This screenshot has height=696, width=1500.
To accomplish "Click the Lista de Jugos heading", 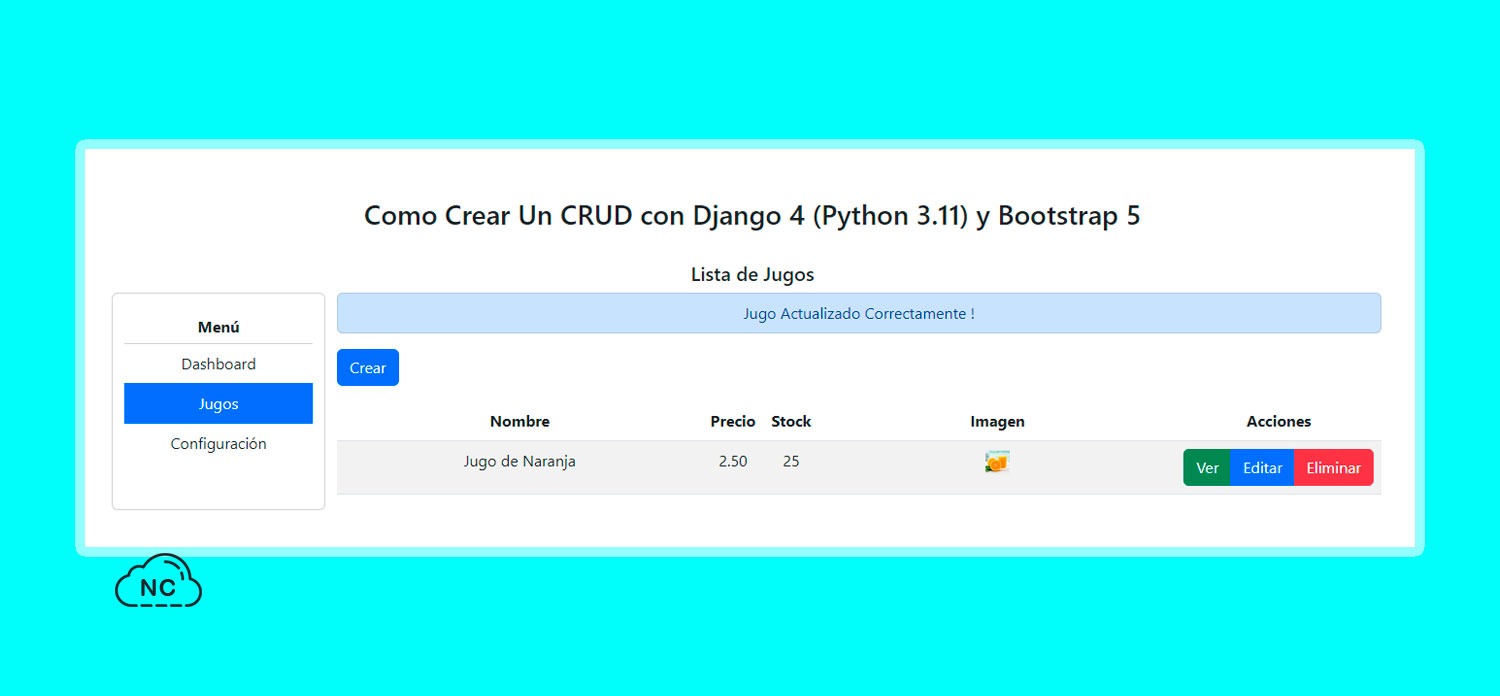I will (x=752, y=275).
